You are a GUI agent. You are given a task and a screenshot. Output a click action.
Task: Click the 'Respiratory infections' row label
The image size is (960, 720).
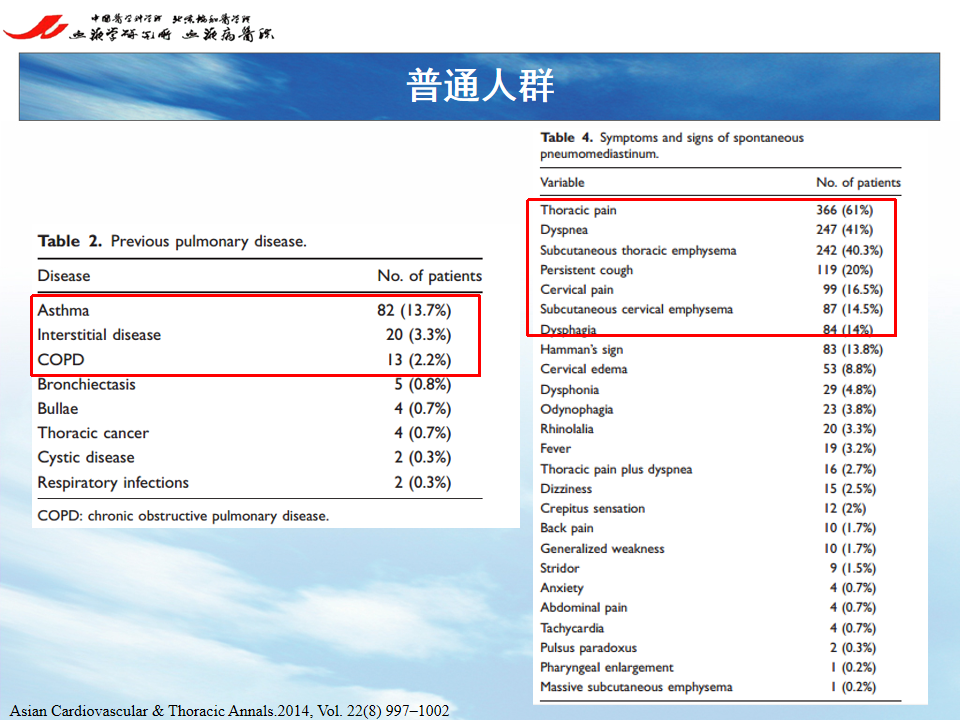[x=113, y=482]
